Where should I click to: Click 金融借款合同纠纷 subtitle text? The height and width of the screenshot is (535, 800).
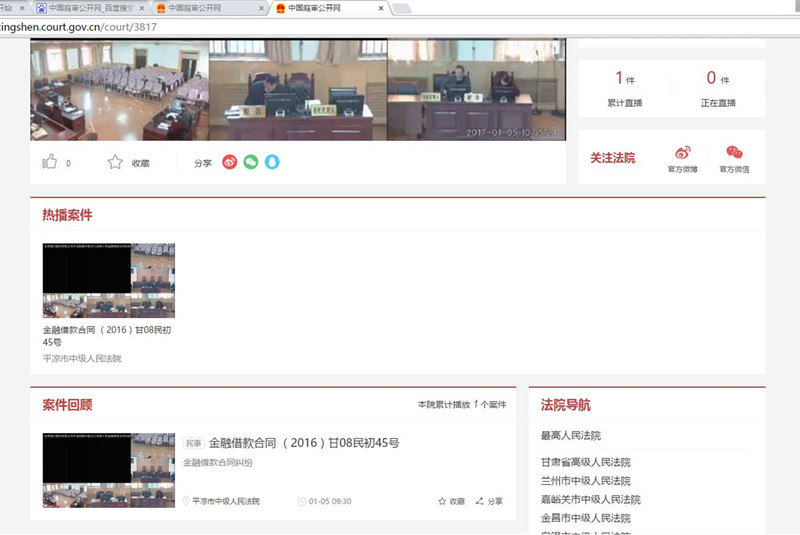218,463
